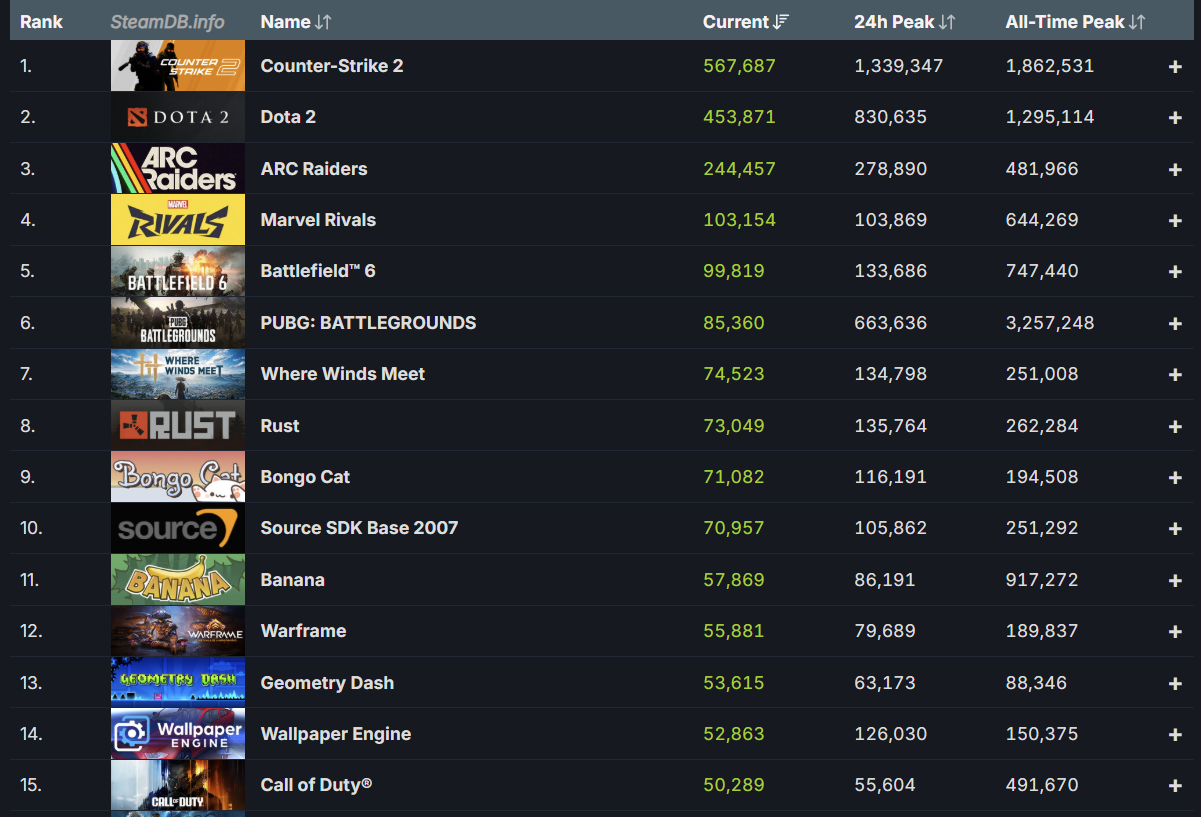Open the Battlefield 6 thumbnail image
Viewport: 1201px width, 817px height.
pos(178,271)
